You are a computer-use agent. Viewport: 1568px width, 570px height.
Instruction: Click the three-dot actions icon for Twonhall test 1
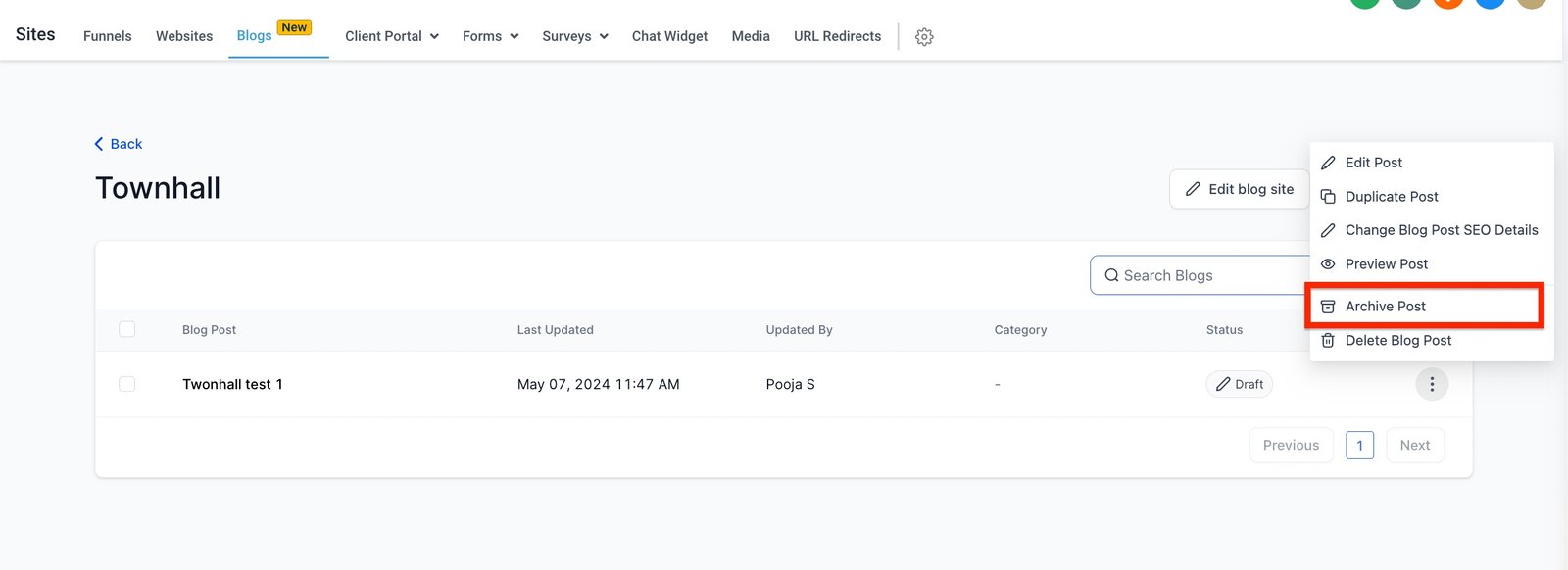[x=1431, y=384]
